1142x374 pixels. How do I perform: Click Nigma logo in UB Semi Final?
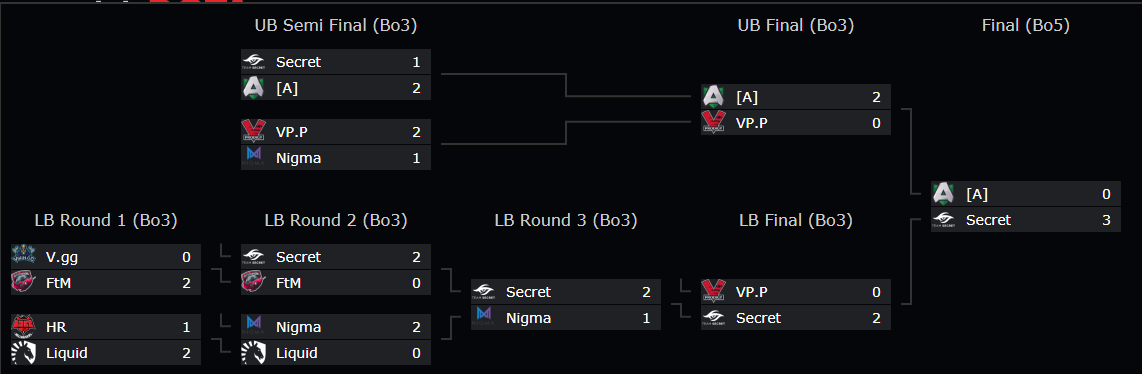click(x=253, y=157)
